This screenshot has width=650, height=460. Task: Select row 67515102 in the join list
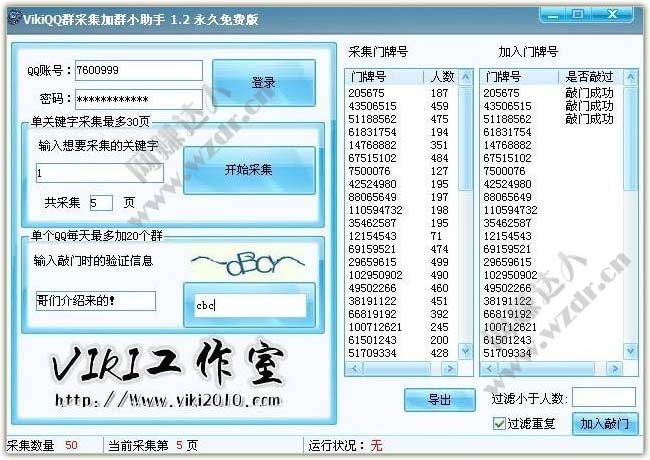552,158
